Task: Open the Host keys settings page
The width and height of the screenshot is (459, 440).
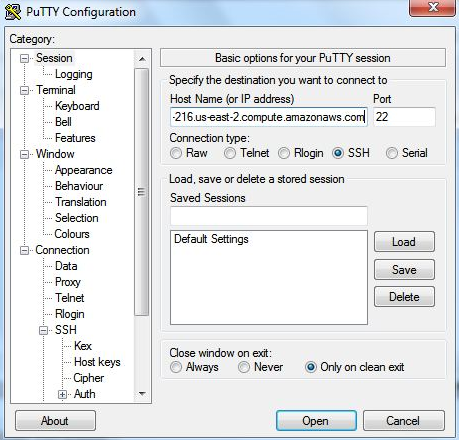Action: 97,362
